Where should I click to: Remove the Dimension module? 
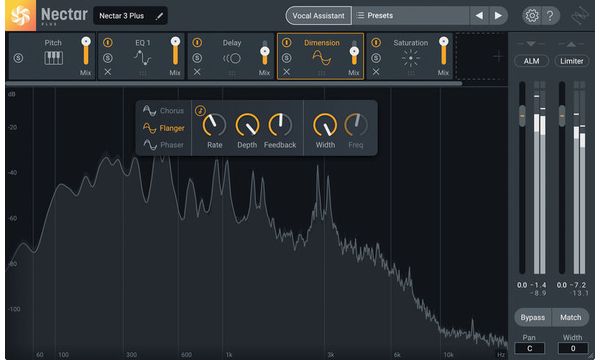tap(287, 72)
